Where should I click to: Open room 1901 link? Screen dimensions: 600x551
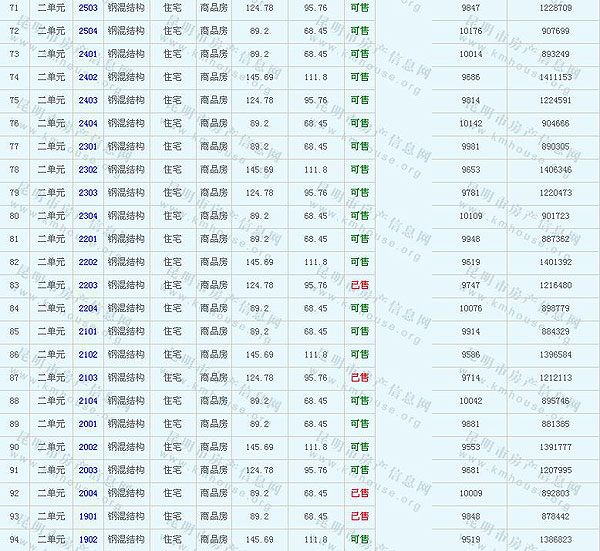tap(88, 516)
